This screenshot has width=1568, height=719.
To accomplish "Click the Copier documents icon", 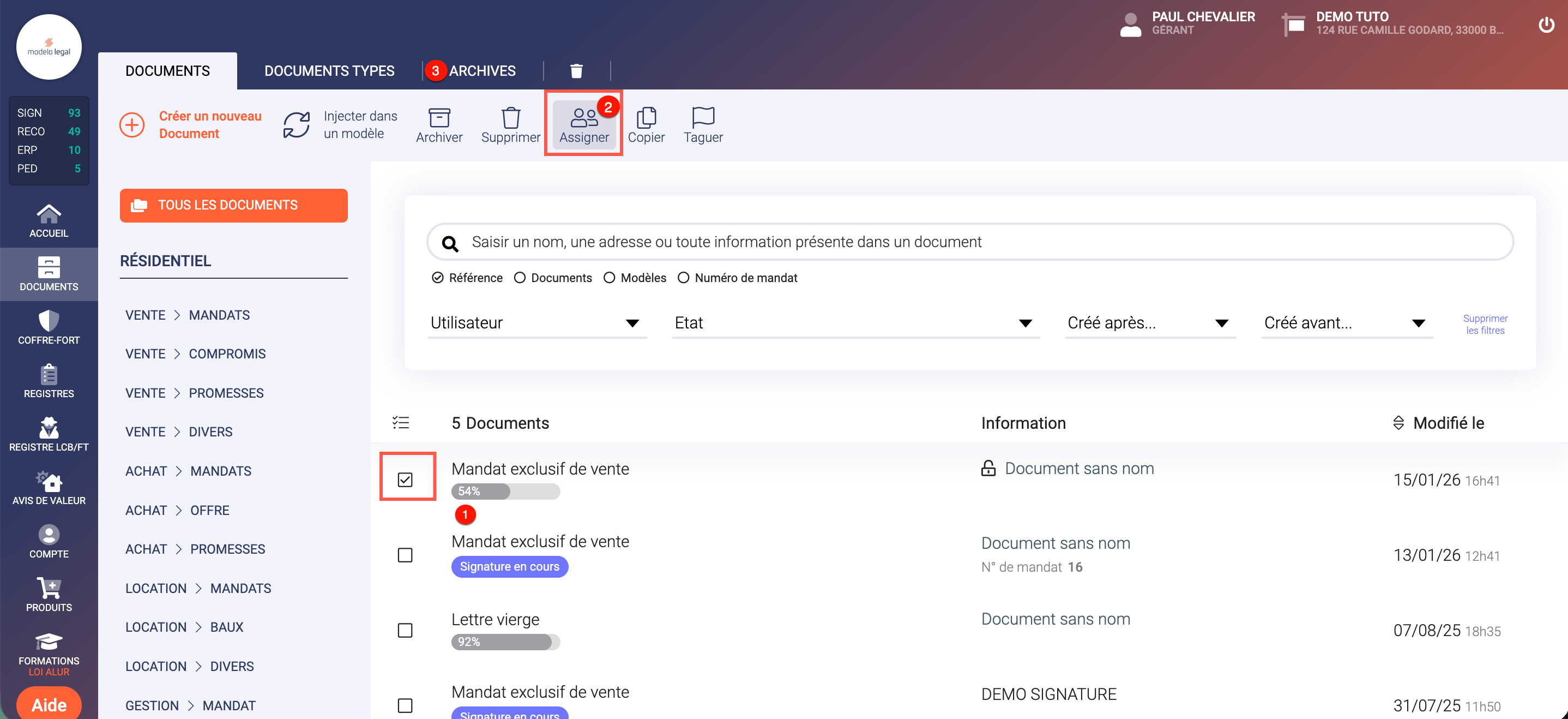I will (x=646, y=117).
